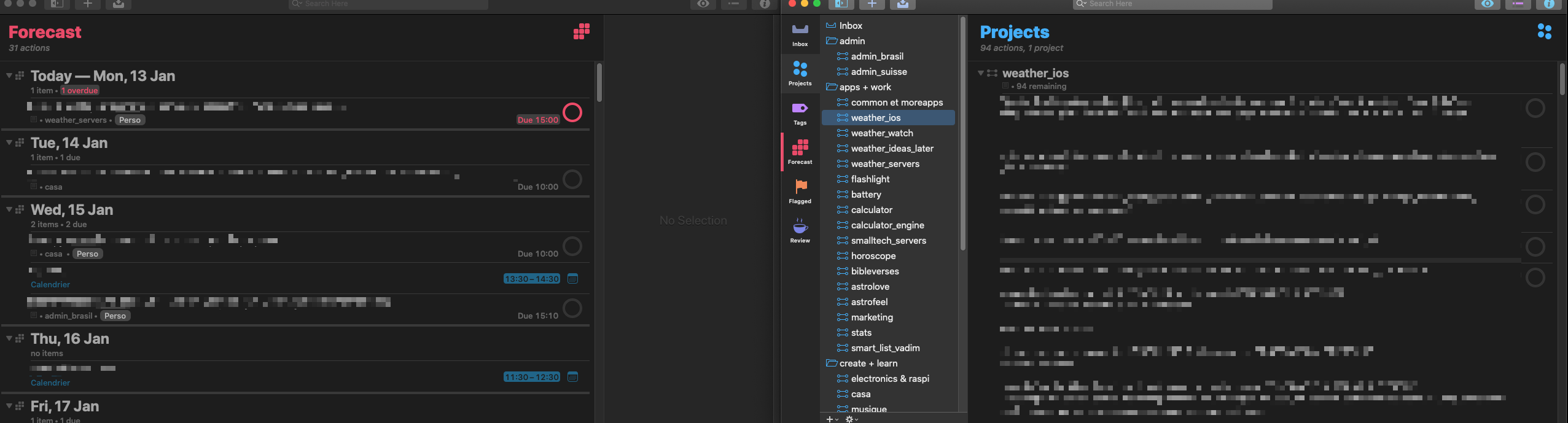Screen dimensions: 1568x423
Task: Click the project sidebar vertical scrollbar
Action: click(x=962, y=134)
